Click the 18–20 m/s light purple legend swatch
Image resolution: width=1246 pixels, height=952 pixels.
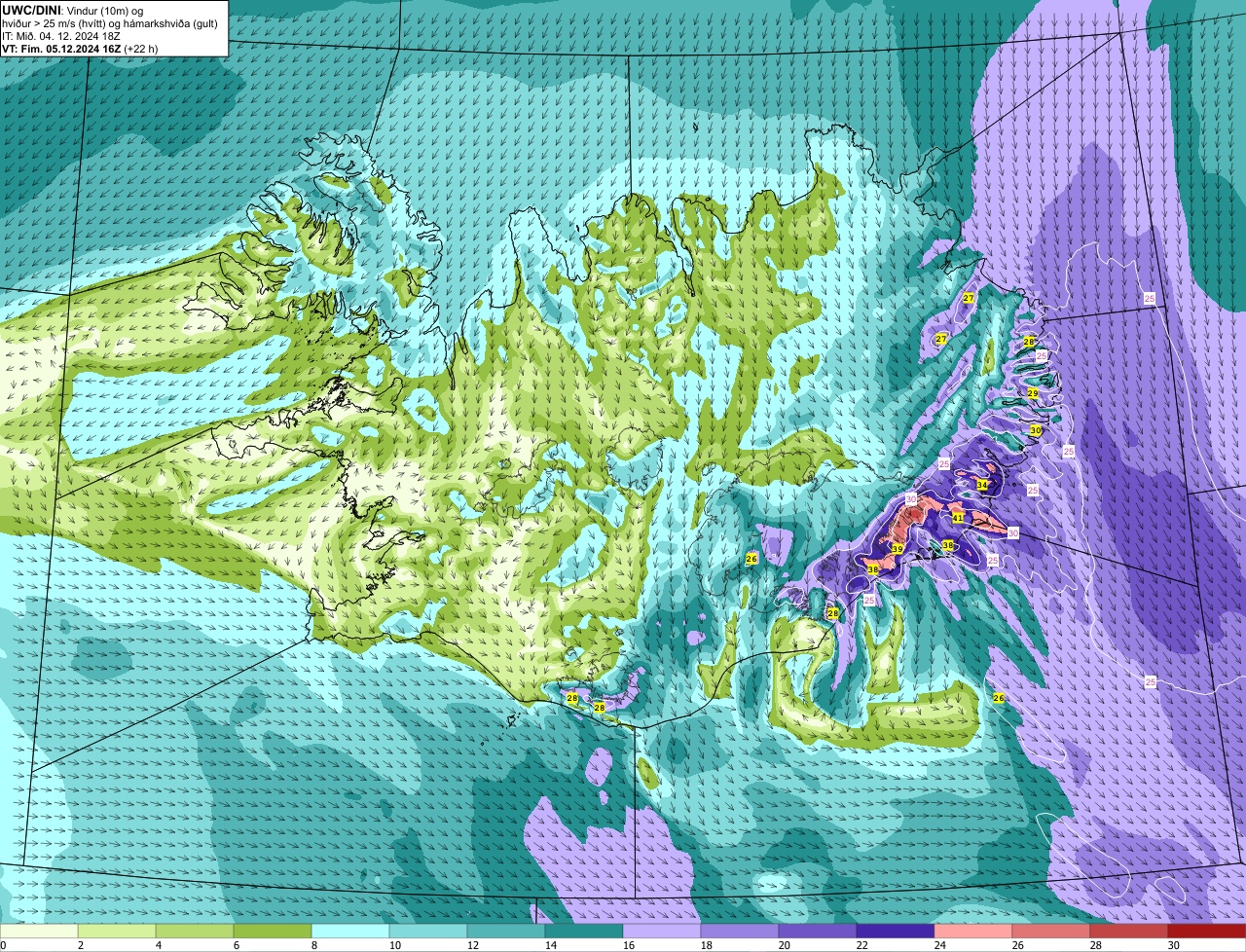(740, 931)
